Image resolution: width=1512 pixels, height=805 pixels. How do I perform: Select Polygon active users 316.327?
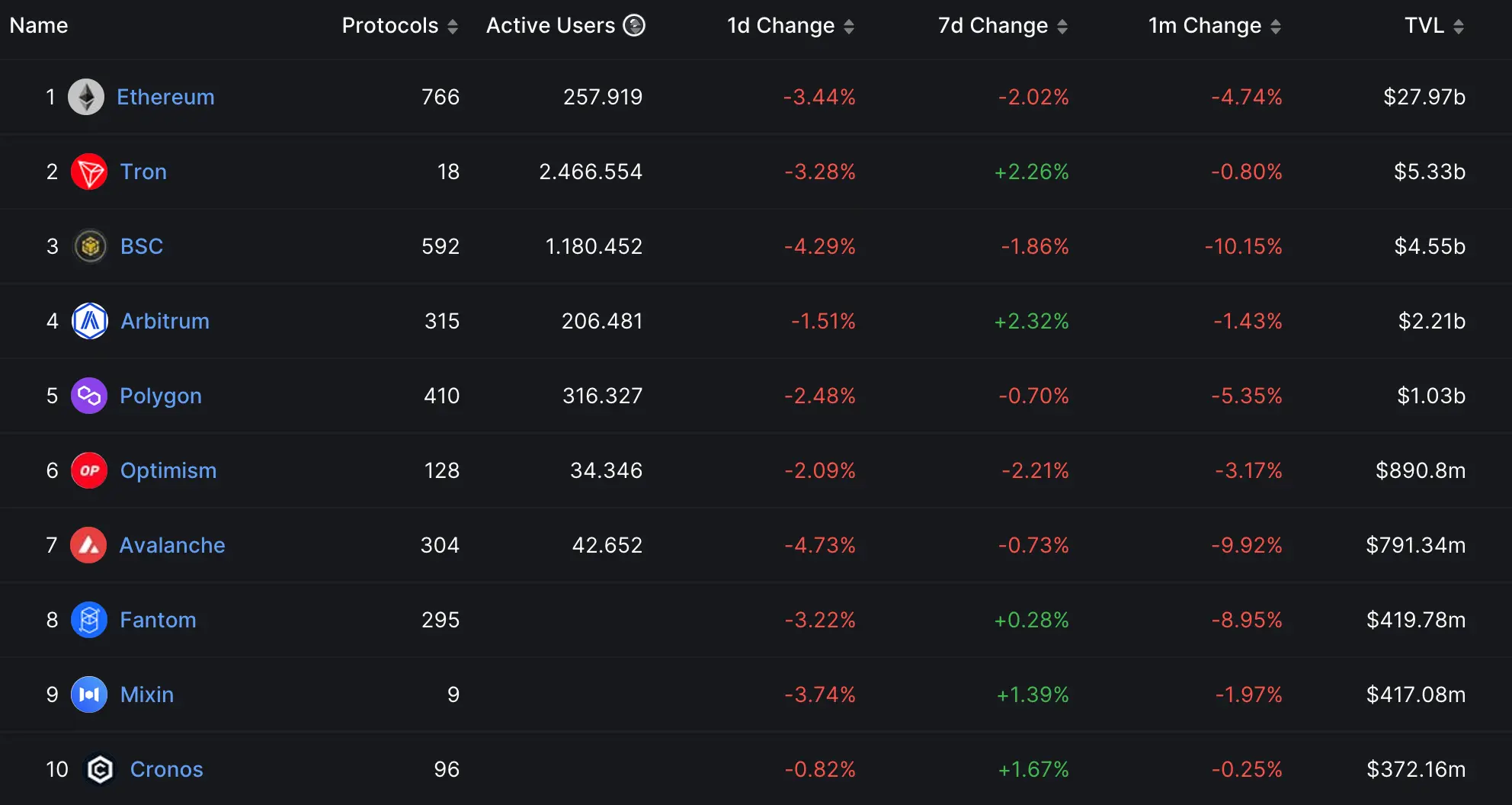click(603, 396)
